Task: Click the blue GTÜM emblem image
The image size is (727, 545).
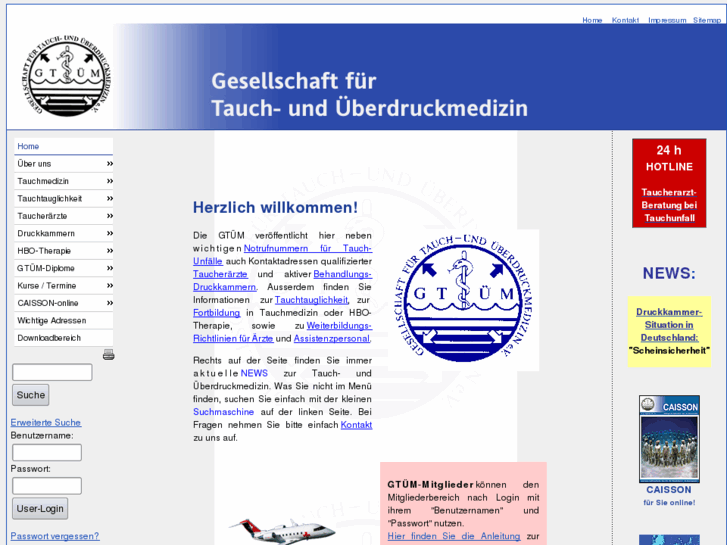Action: 465,298
